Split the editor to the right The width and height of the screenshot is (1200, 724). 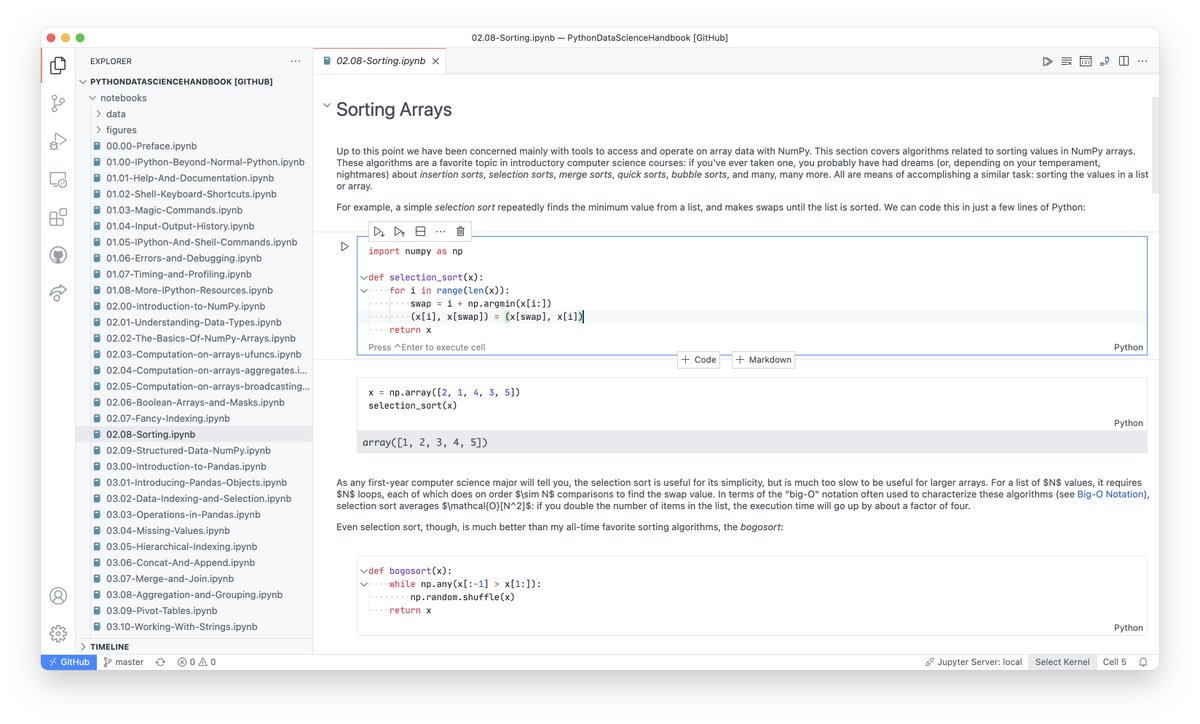[1124, 61]
